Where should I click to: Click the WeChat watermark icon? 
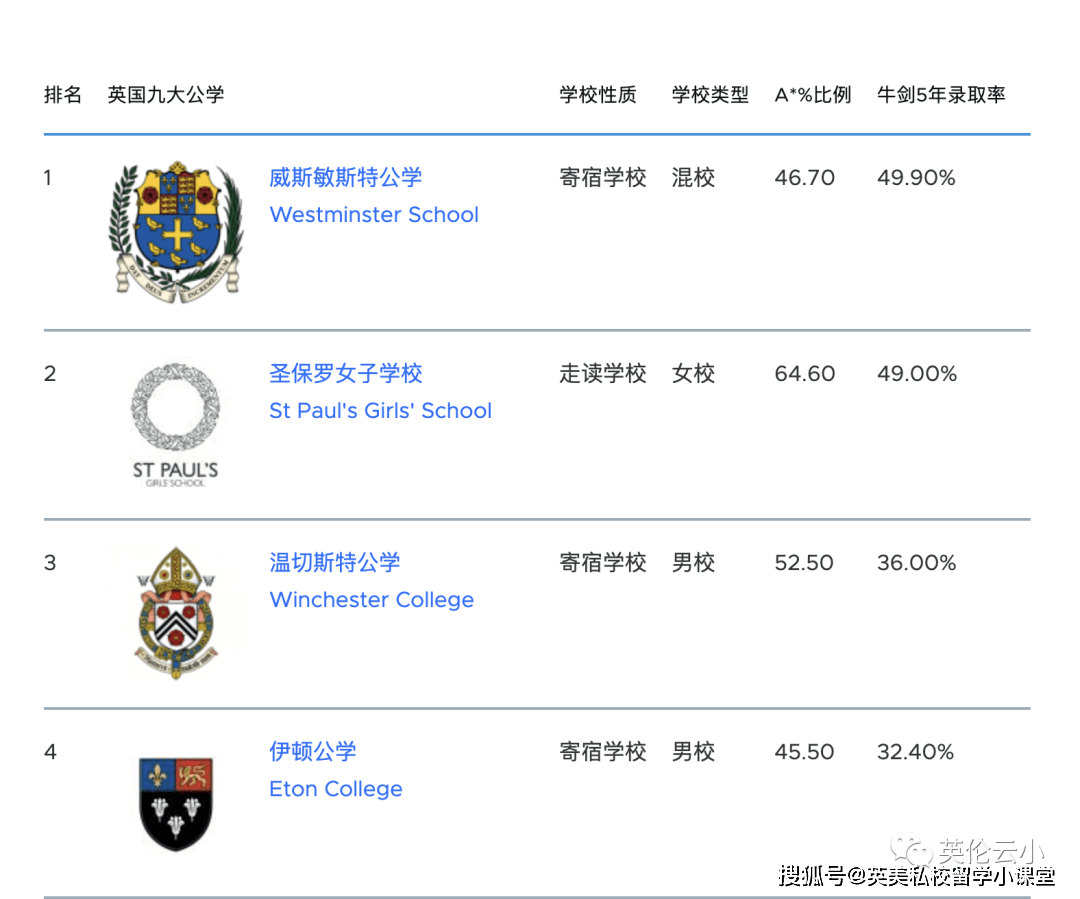tap(908, 850)
